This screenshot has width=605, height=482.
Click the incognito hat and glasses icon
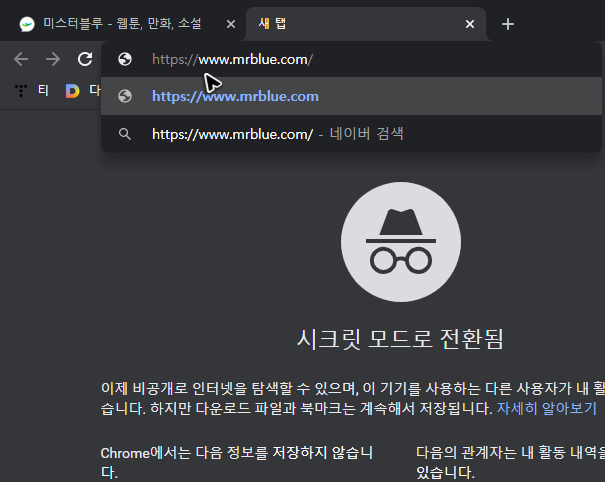click(401, 242)
